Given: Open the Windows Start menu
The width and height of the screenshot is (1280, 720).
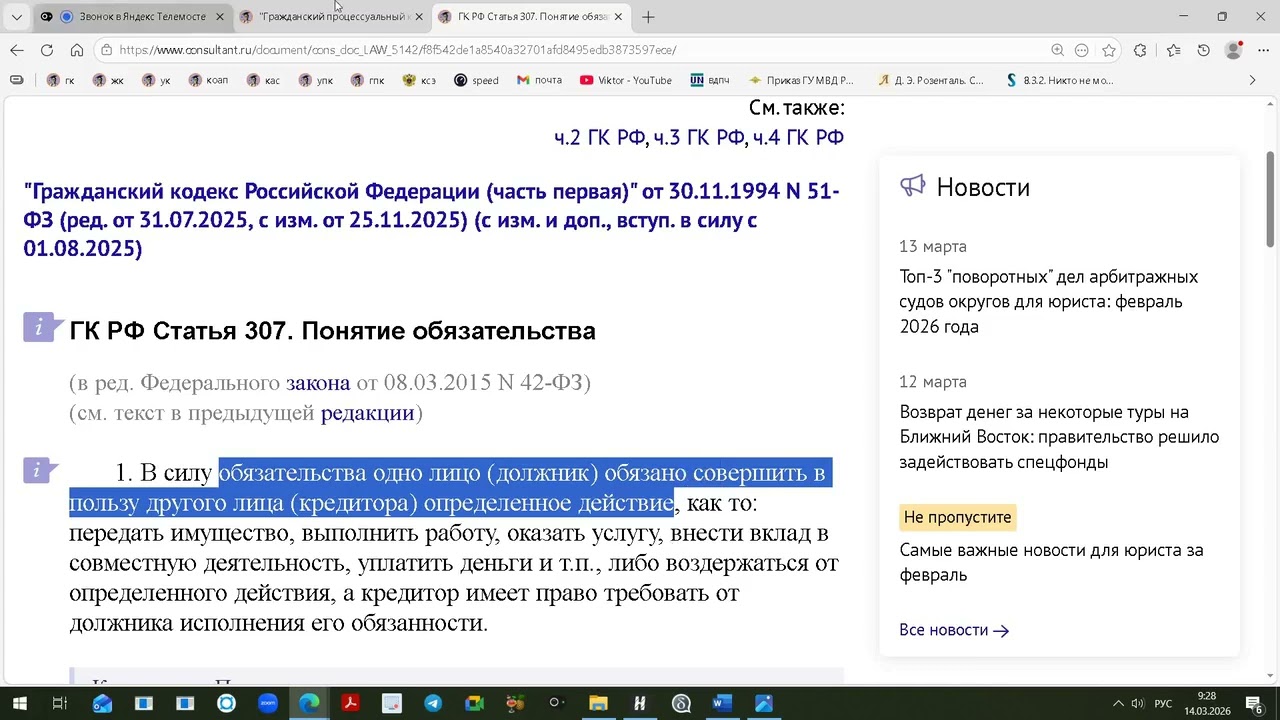Looking at the screenshot, I should pyautogui.click(x=19, y=703).
